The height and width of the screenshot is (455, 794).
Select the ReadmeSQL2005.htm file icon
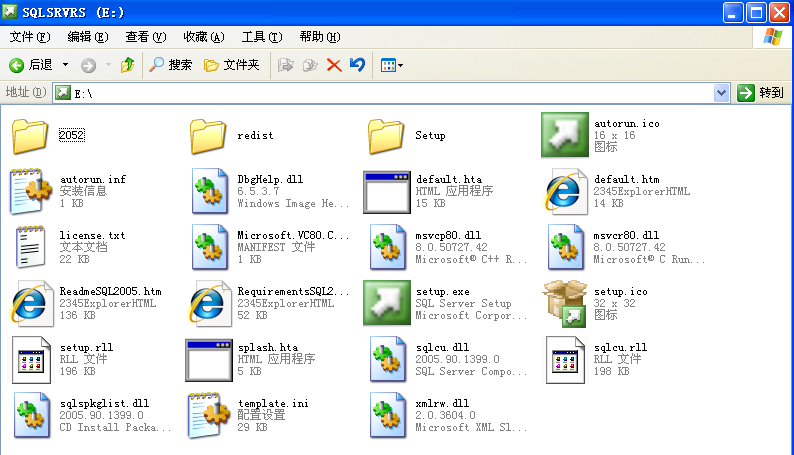coord(31,303)
